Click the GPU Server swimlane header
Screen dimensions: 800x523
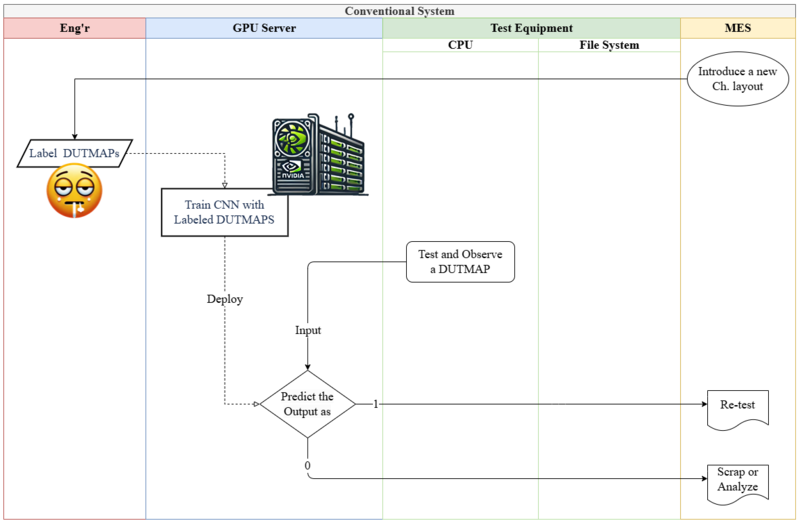pos(264,29)
